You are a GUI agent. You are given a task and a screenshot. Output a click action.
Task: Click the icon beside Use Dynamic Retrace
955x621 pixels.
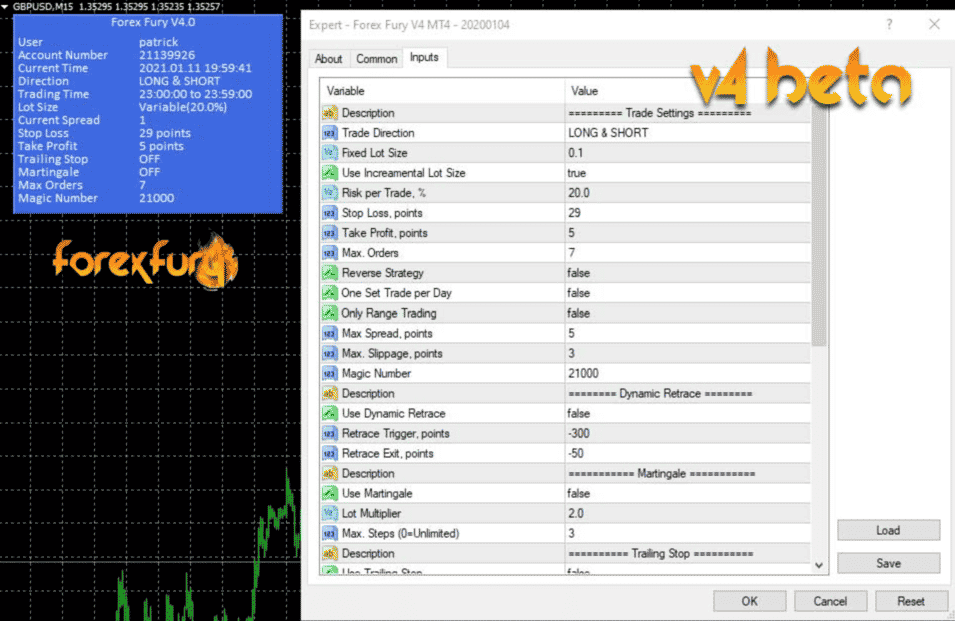(x=329, y=414)
